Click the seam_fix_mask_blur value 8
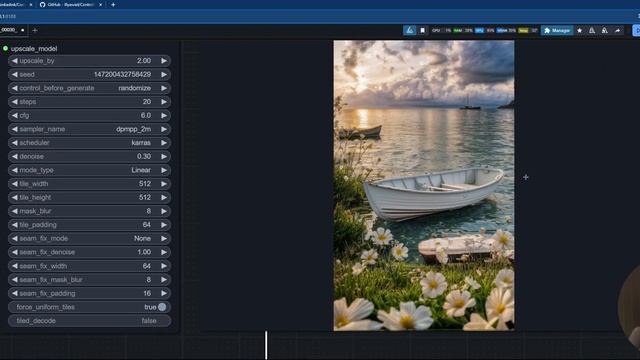This screenshot has width=640, height=360. point(149,280)
